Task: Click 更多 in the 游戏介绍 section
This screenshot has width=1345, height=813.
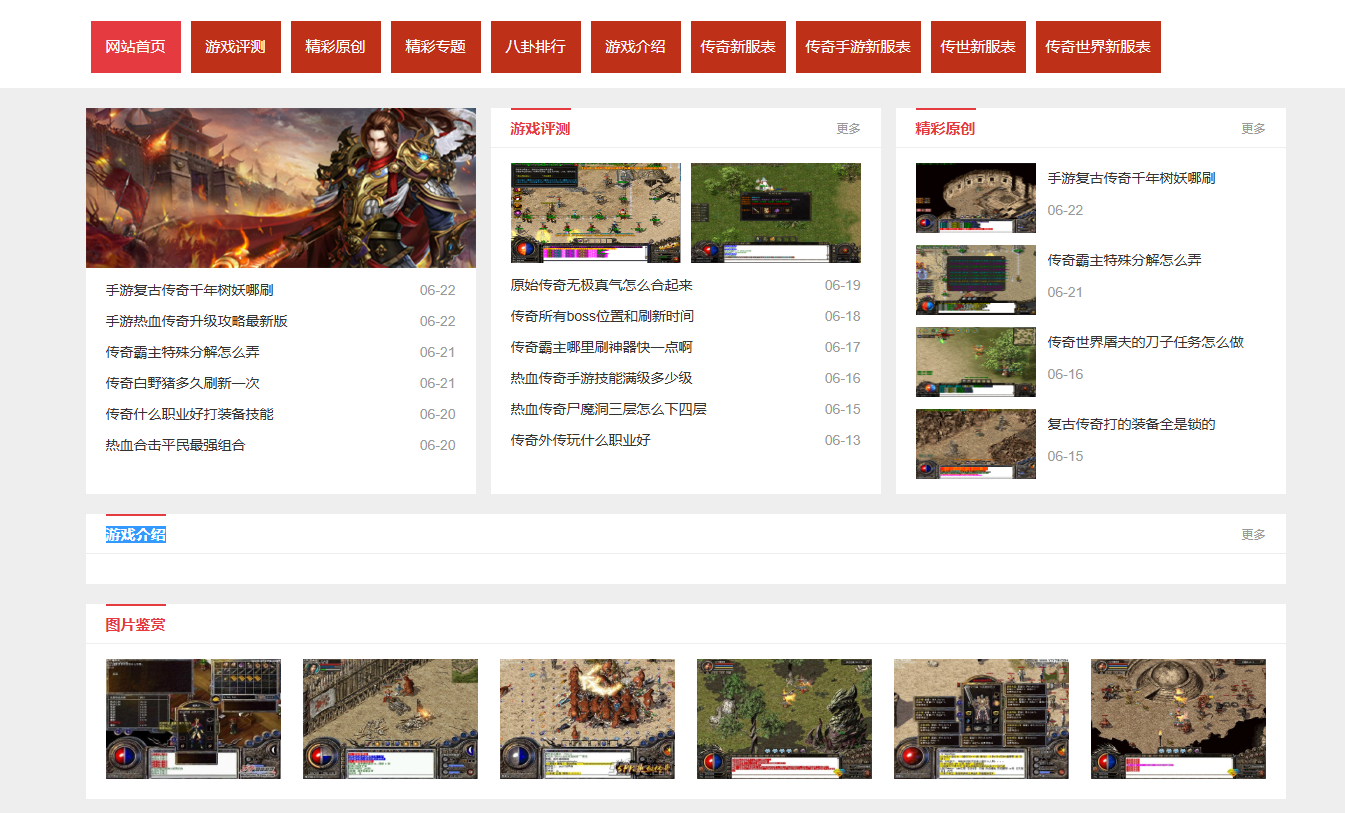Action: pyautogui.click(x=1254, y=535)
